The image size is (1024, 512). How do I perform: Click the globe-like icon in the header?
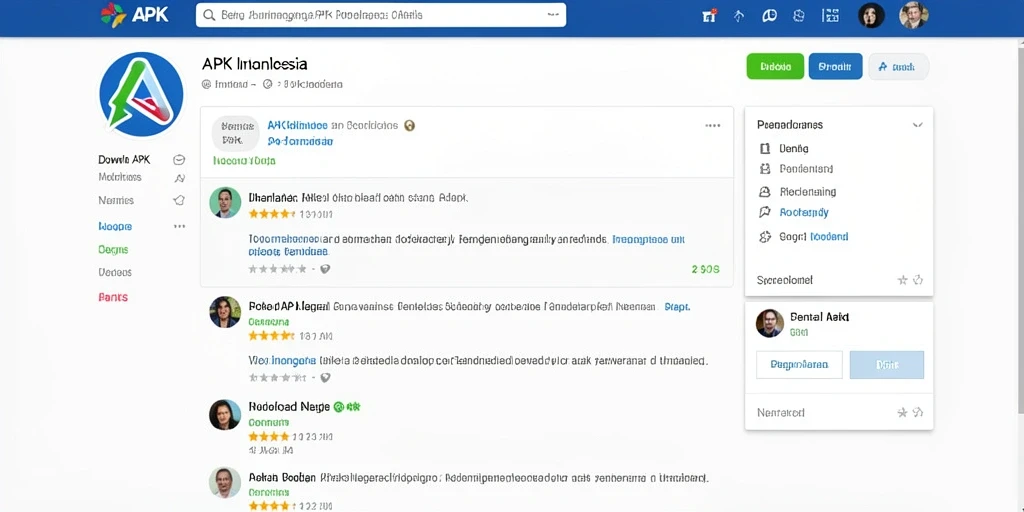point(799,16)
